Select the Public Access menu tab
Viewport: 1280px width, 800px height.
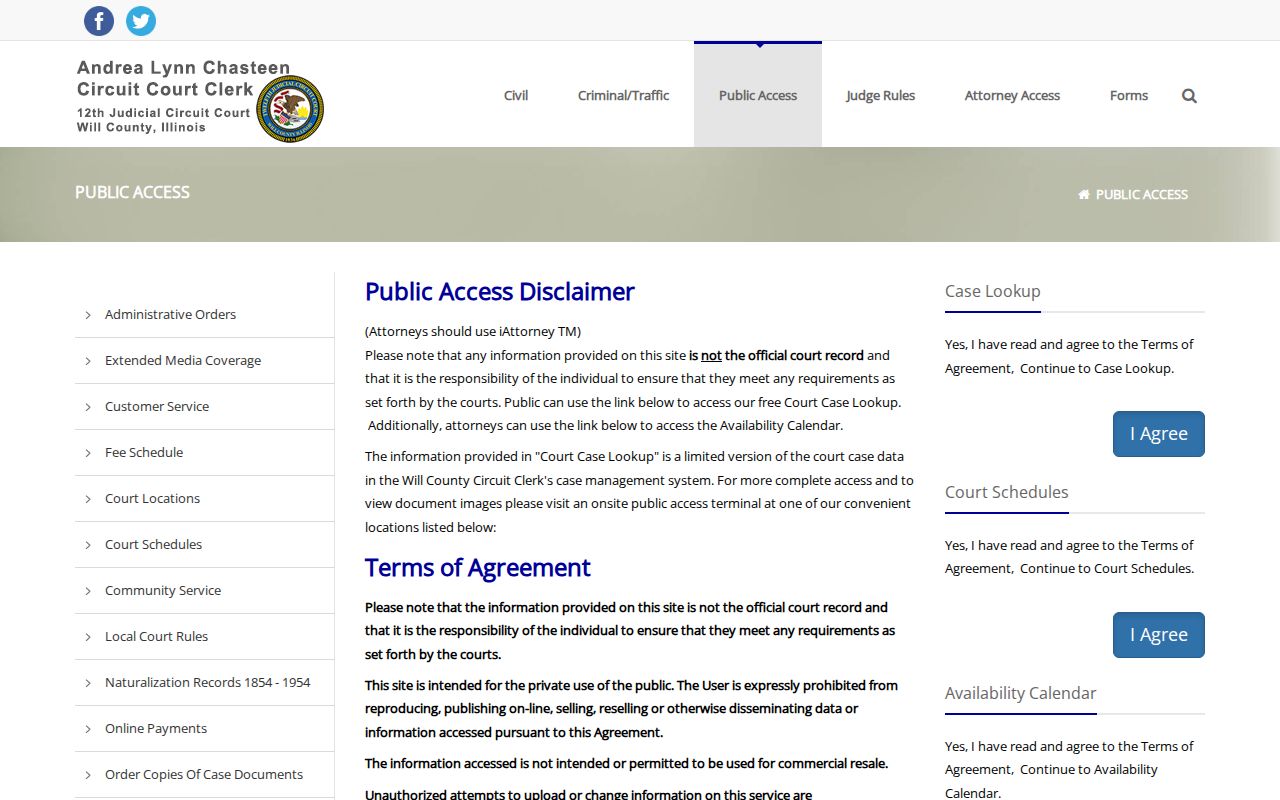pos(758,96)
